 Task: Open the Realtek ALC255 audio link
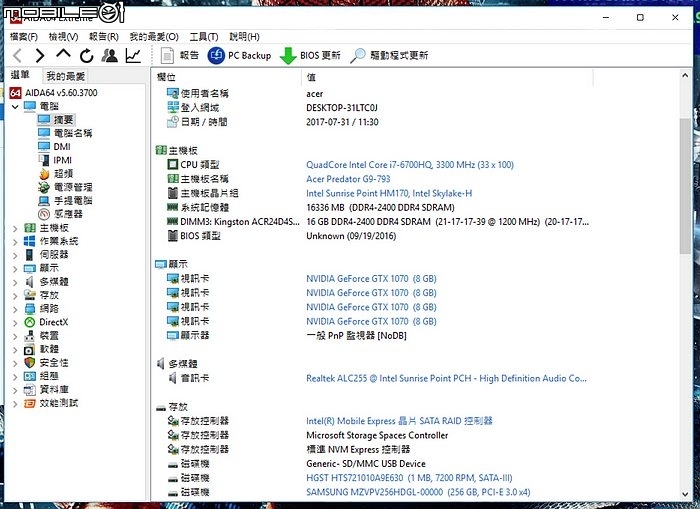pyautogui.click(x=446, y=378)
